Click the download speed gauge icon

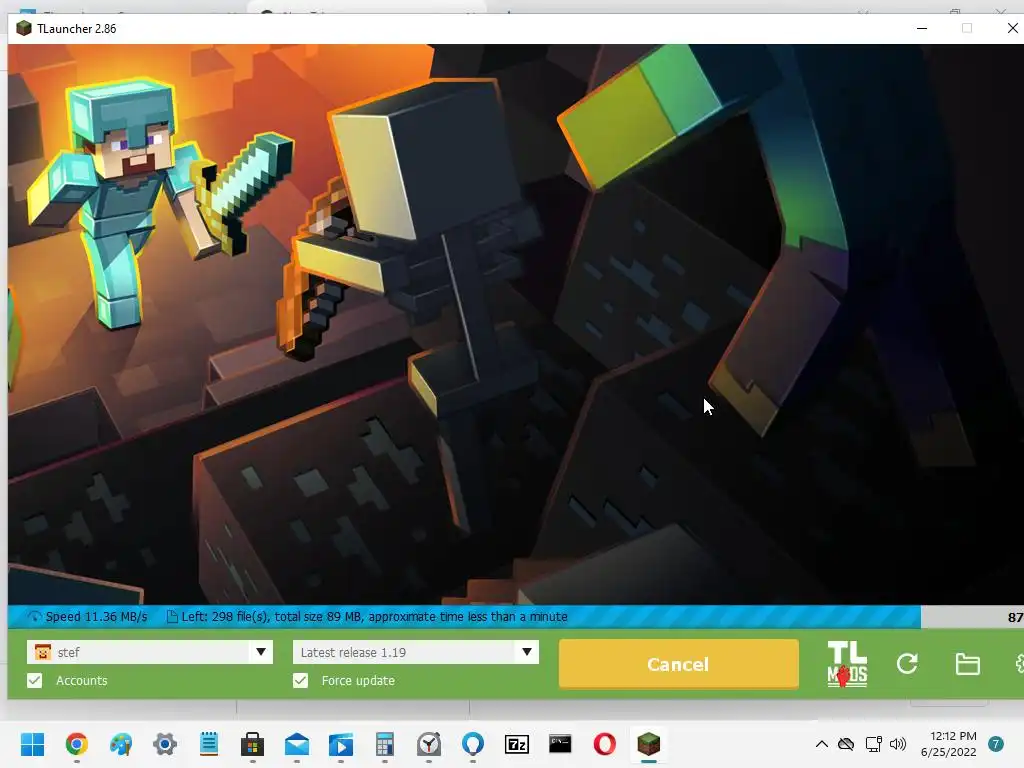34,616
